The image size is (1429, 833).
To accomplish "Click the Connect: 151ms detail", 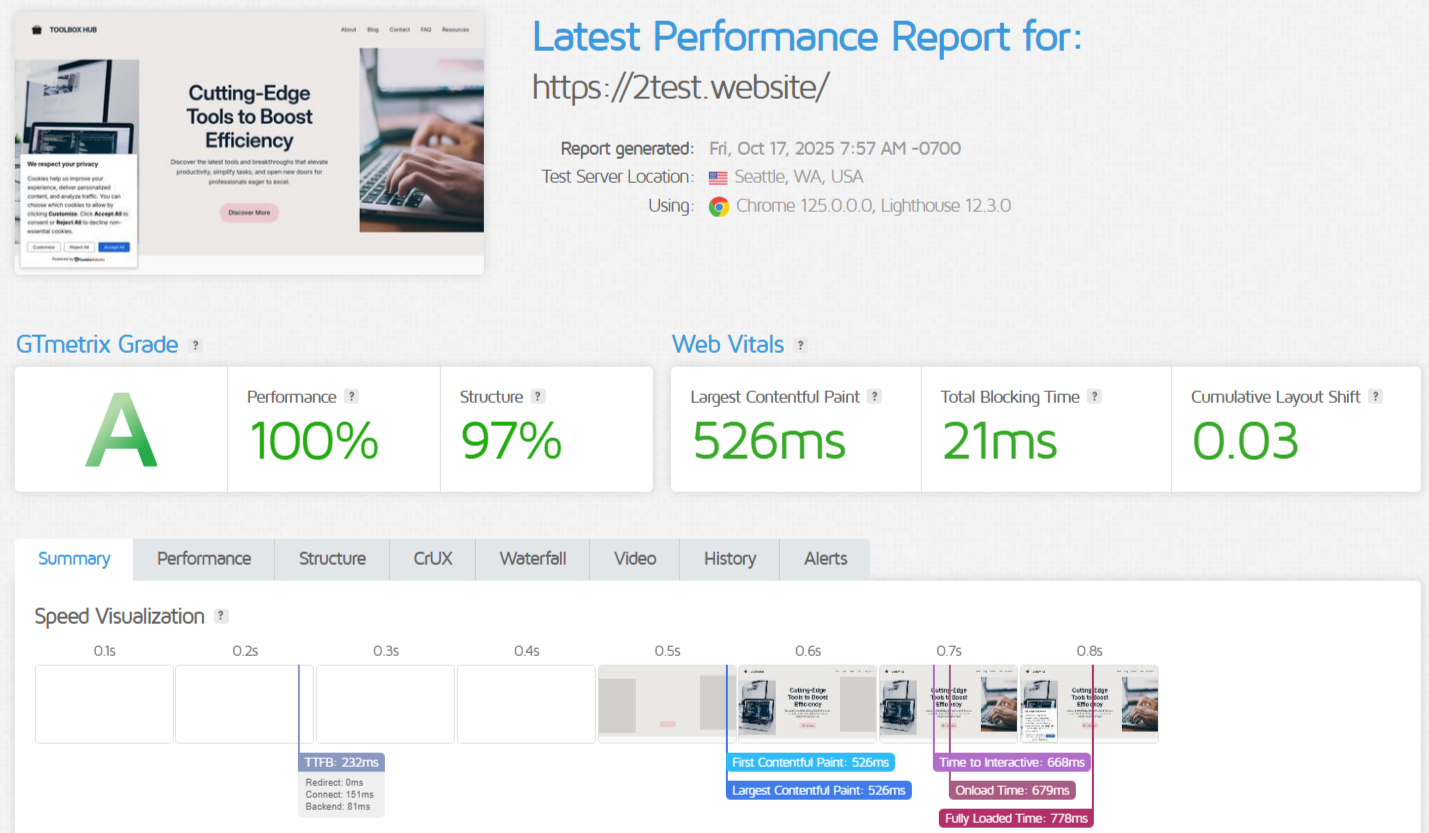I will pos(339,795).
